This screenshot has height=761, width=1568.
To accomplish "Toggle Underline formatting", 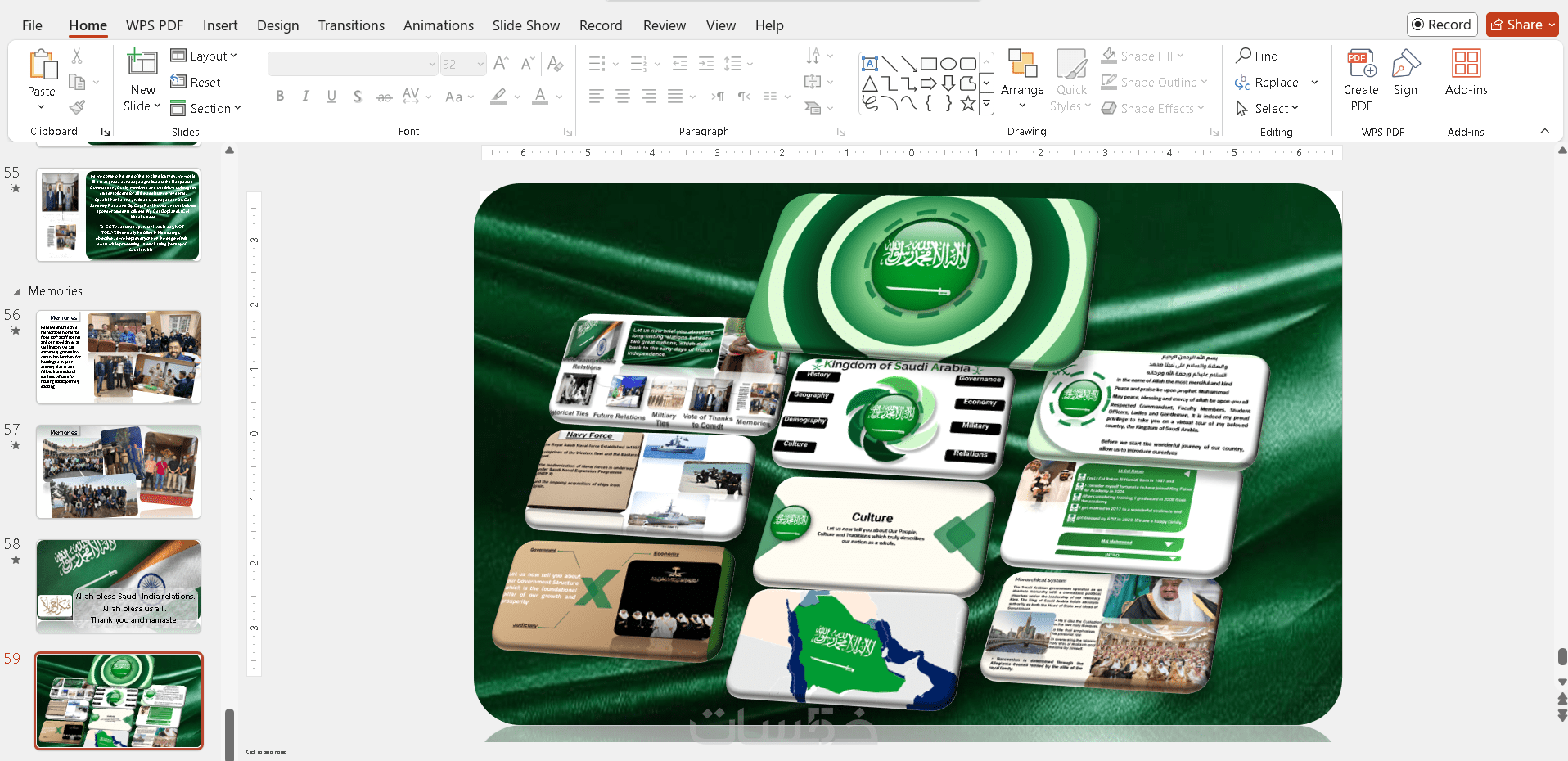I will [x=331, y=97].
